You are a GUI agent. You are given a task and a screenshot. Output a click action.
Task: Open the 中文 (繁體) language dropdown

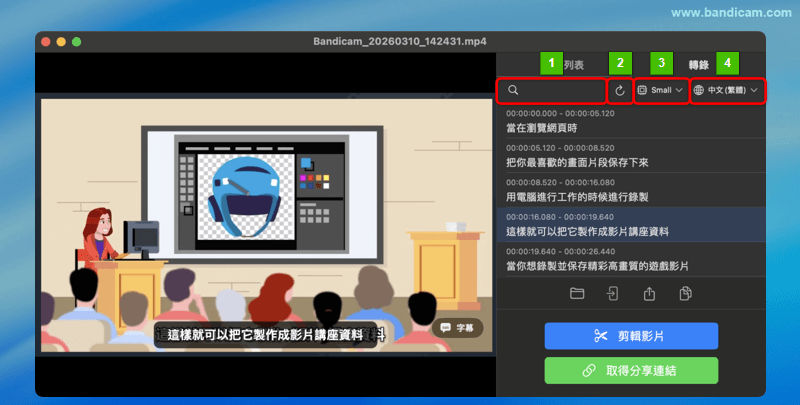click(x=728, y=90)
